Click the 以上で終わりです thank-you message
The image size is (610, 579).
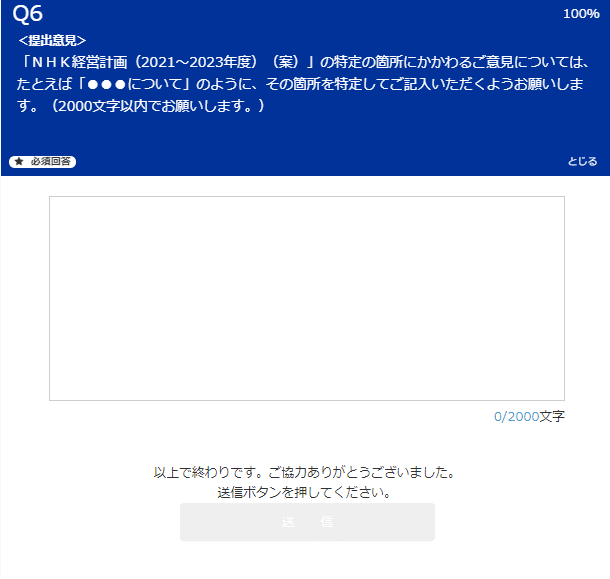point(304,472)
